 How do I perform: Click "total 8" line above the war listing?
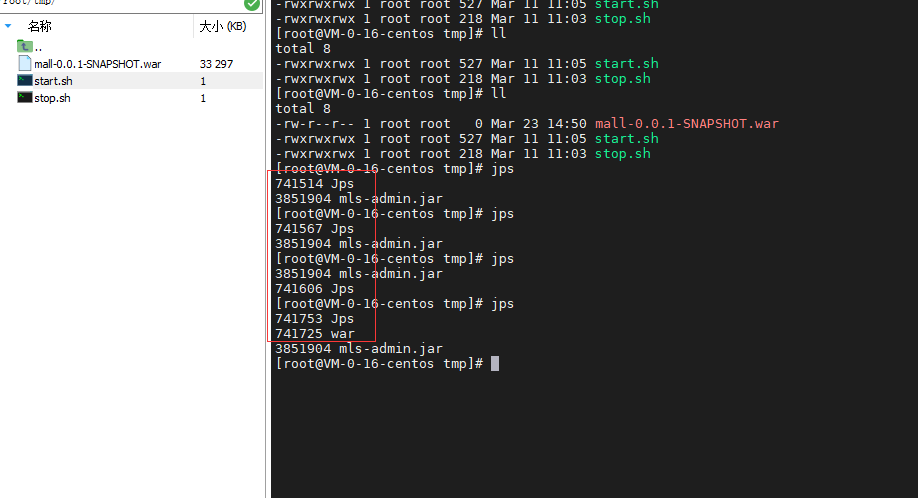(303, 108)
